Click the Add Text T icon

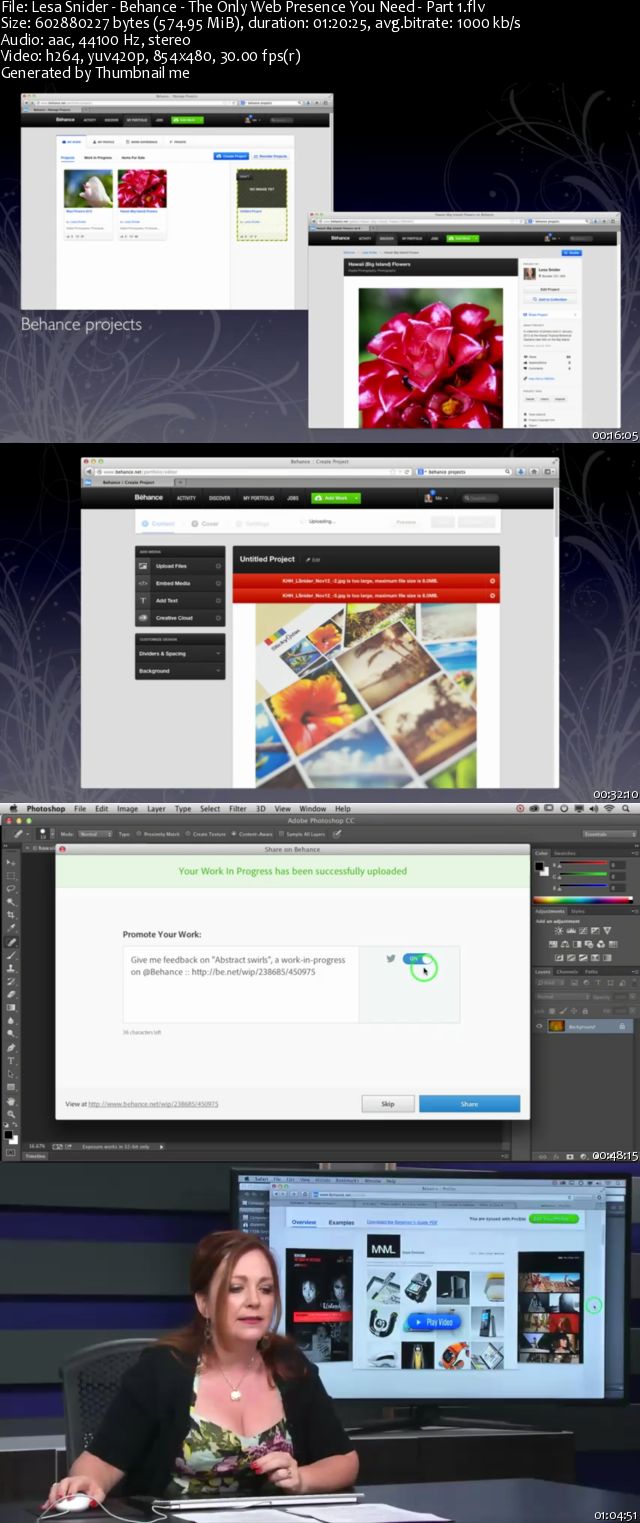click(144, 600)
